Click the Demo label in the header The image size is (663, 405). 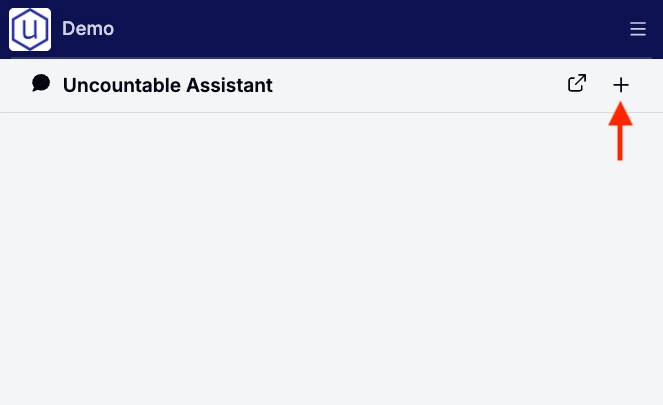pos(88,29)
